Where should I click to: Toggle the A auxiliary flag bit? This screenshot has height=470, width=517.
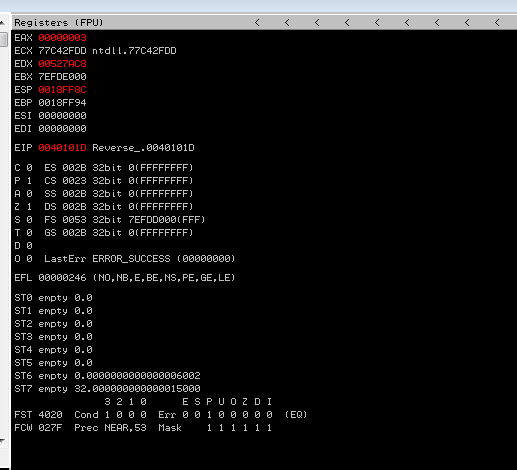click(29, 194)
